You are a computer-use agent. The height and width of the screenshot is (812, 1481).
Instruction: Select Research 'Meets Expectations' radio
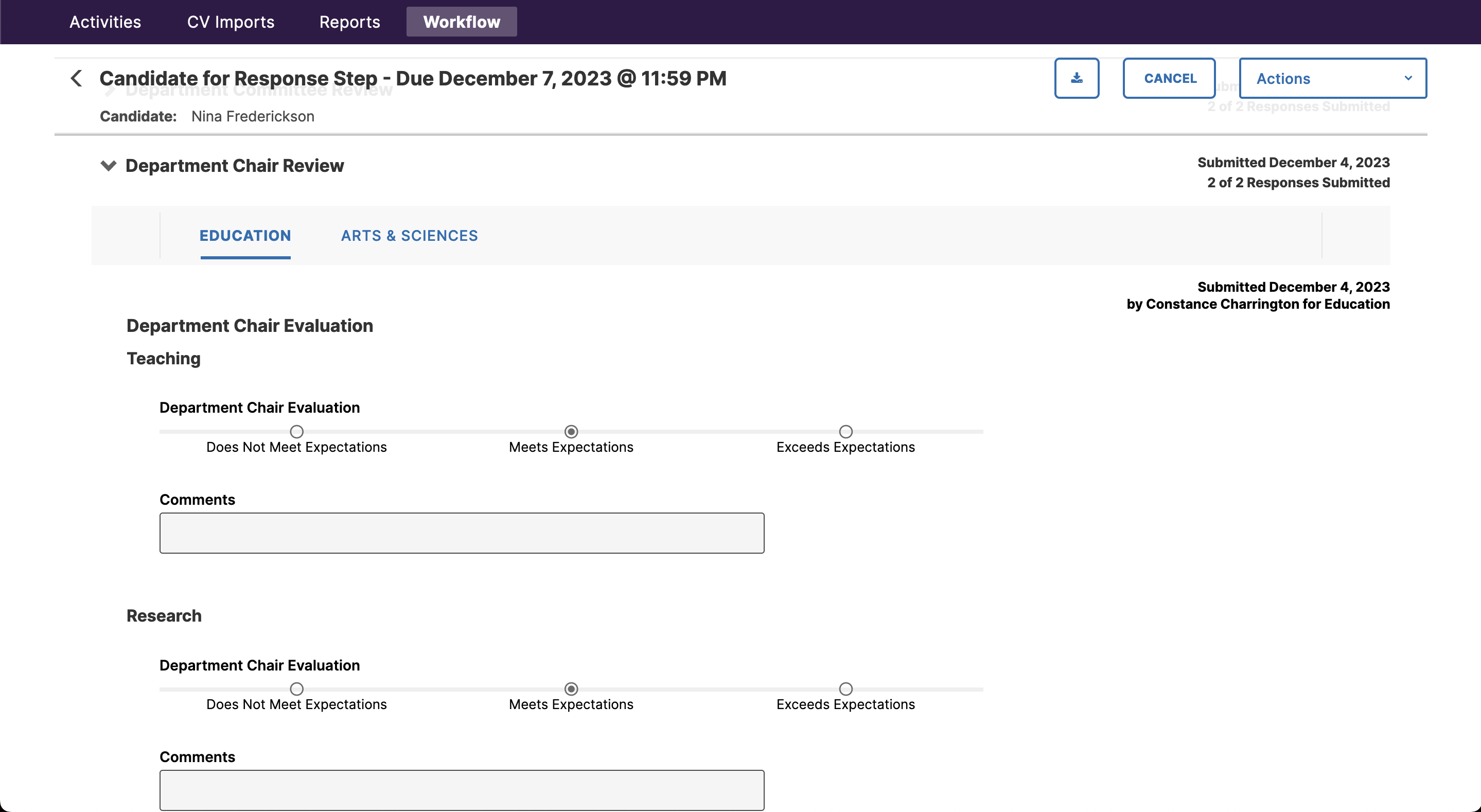point(571,689)
